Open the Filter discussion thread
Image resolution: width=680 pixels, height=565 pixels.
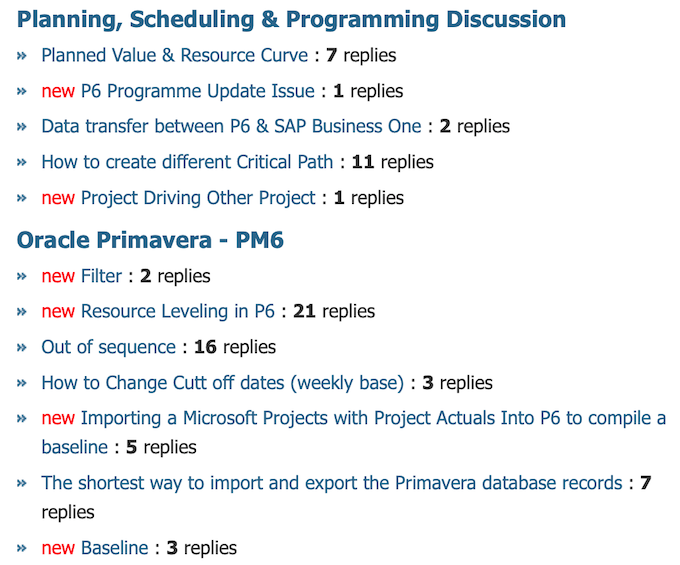101,276
